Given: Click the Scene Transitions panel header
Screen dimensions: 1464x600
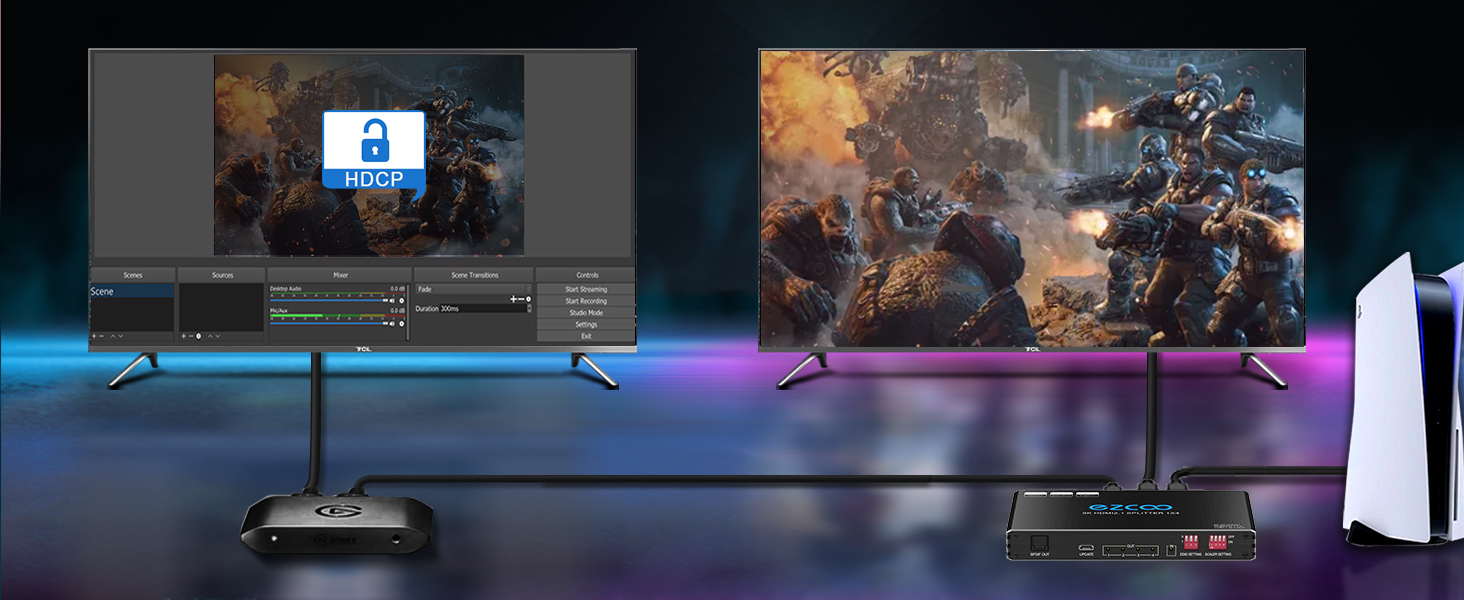Looking at the screenshot, I should (474, 275).
